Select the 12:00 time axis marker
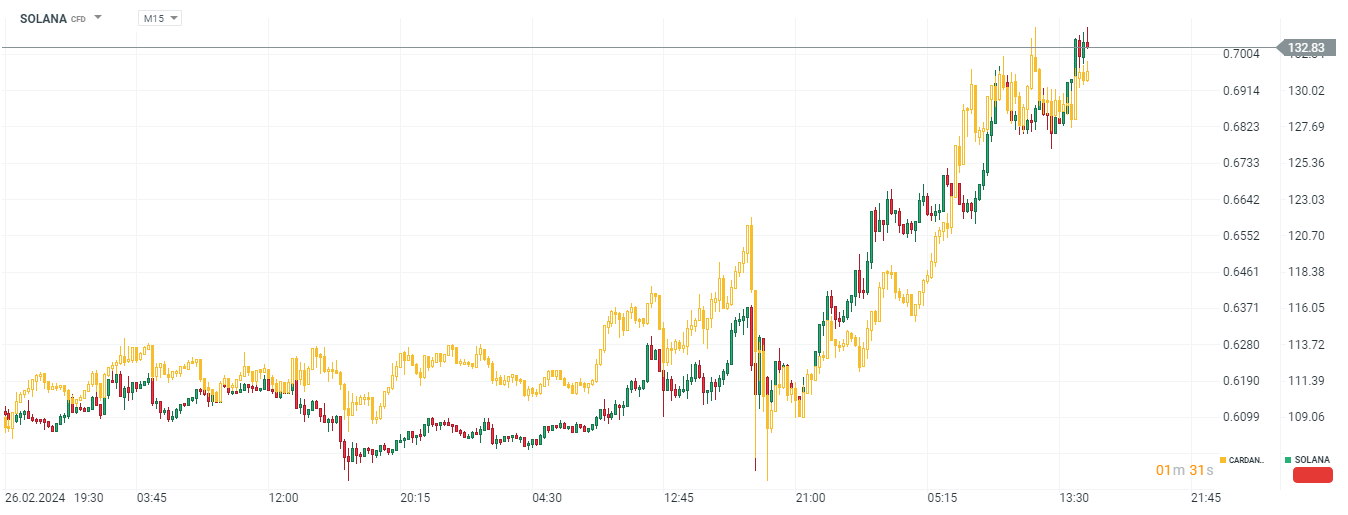Image resolution: width=1348 pixels, height=515 pixels. (283, 497)
